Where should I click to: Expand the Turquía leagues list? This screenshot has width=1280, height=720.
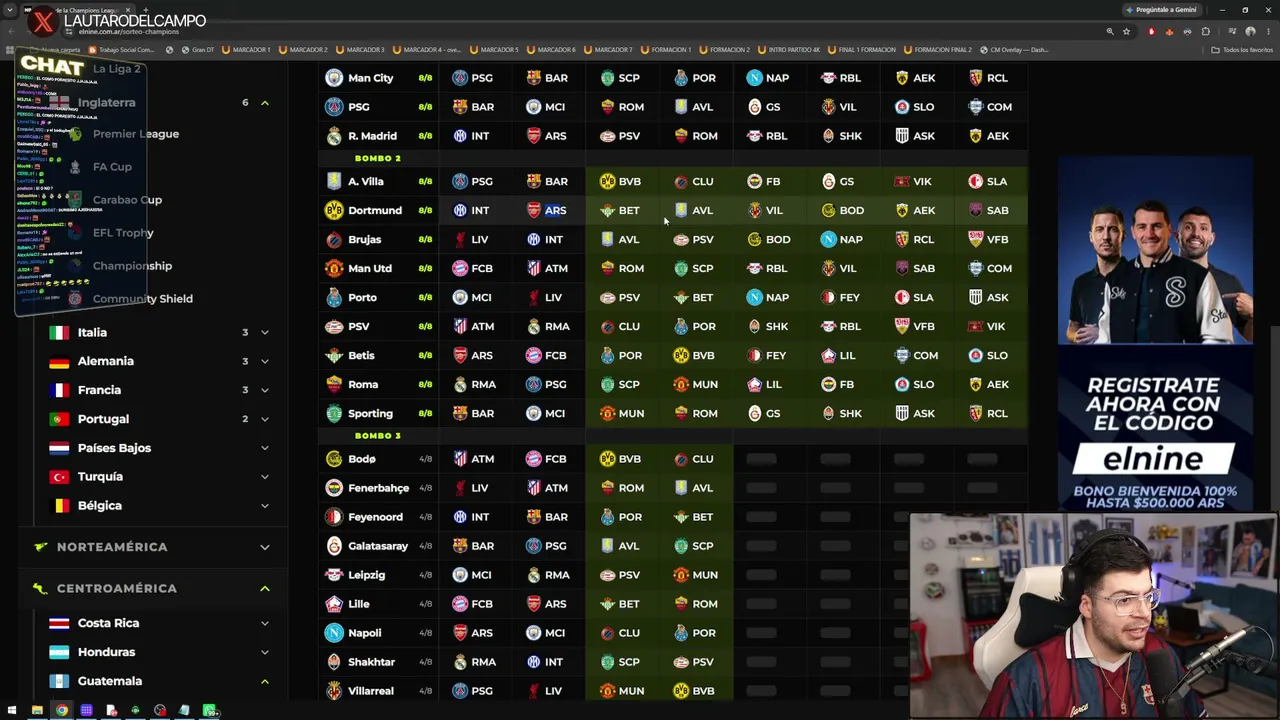pyautogui.click(x=265, y=477)
